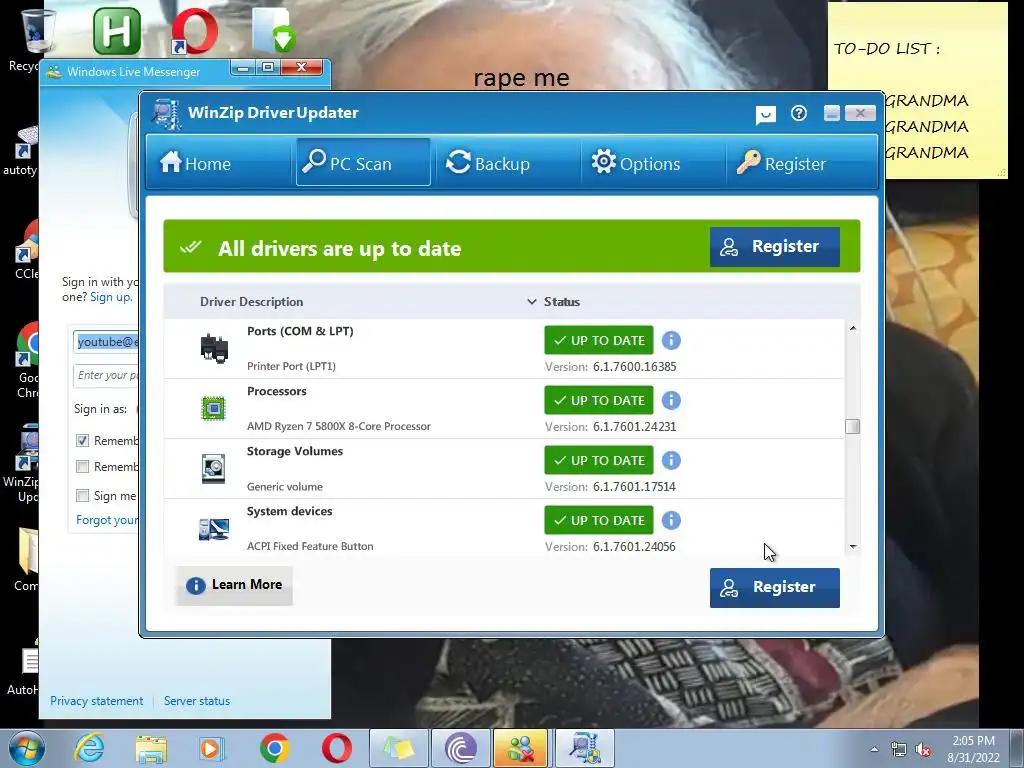Image resolution: width=1024 pixels, height=768 pixels.
Task: Click version 6.1.7601.24231 text
Action: (x=634, y=427)
